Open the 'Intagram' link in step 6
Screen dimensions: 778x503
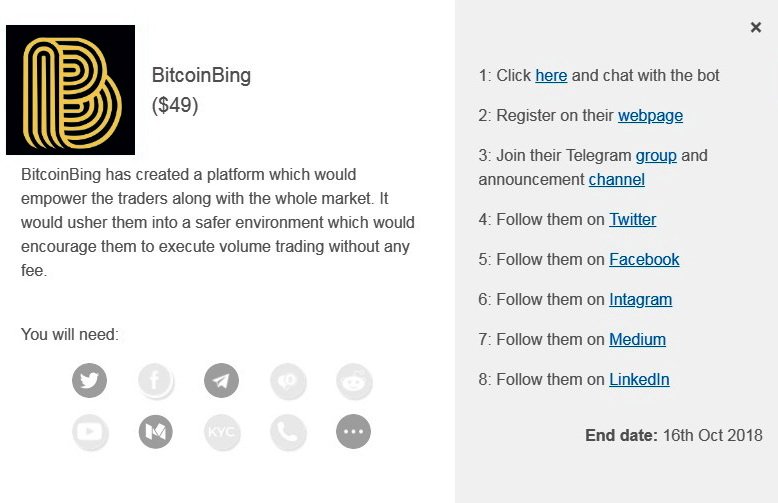coord(640,300)
